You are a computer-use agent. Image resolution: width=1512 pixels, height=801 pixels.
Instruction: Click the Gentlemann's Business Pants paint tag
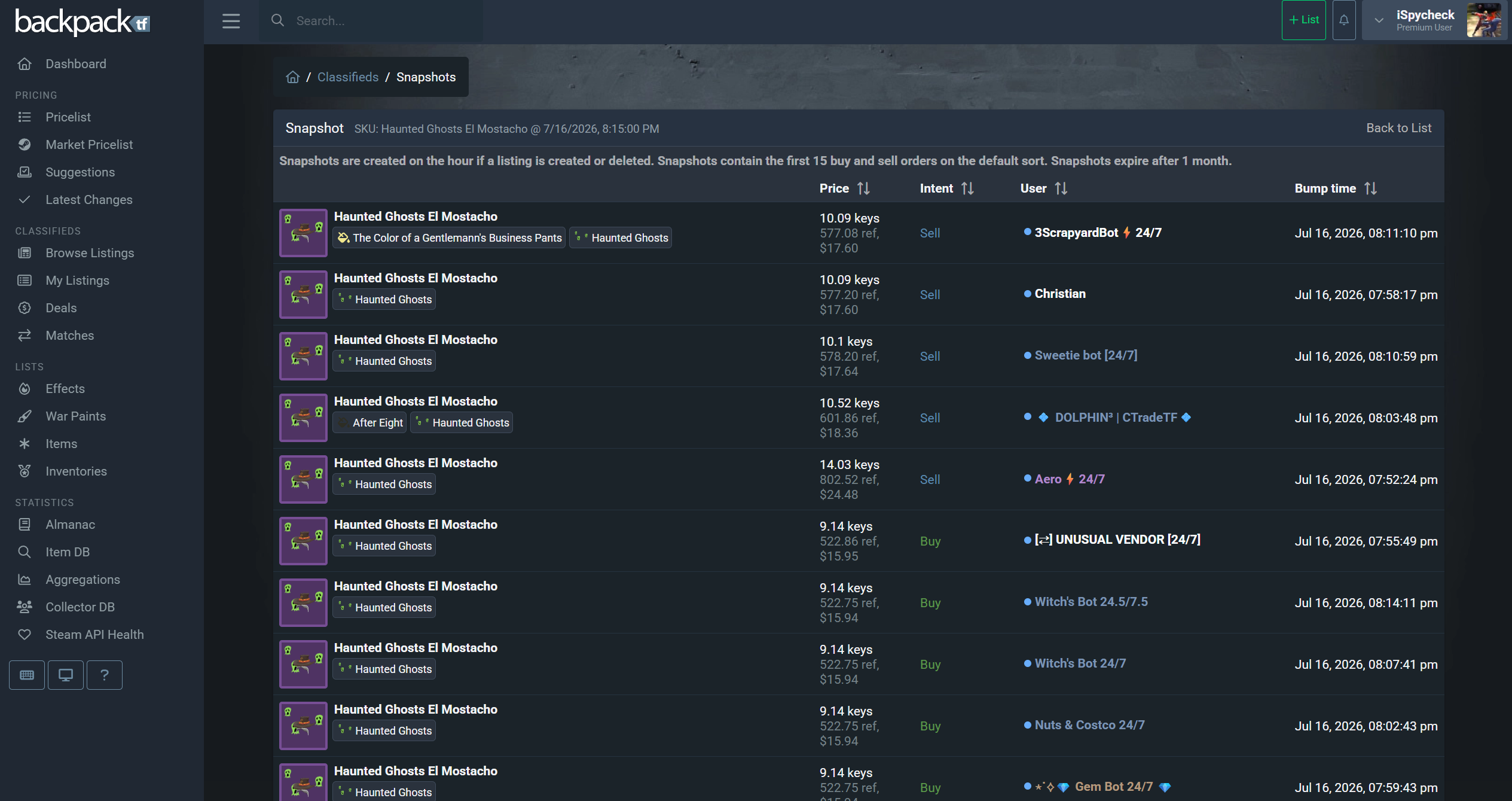[449, 237]
